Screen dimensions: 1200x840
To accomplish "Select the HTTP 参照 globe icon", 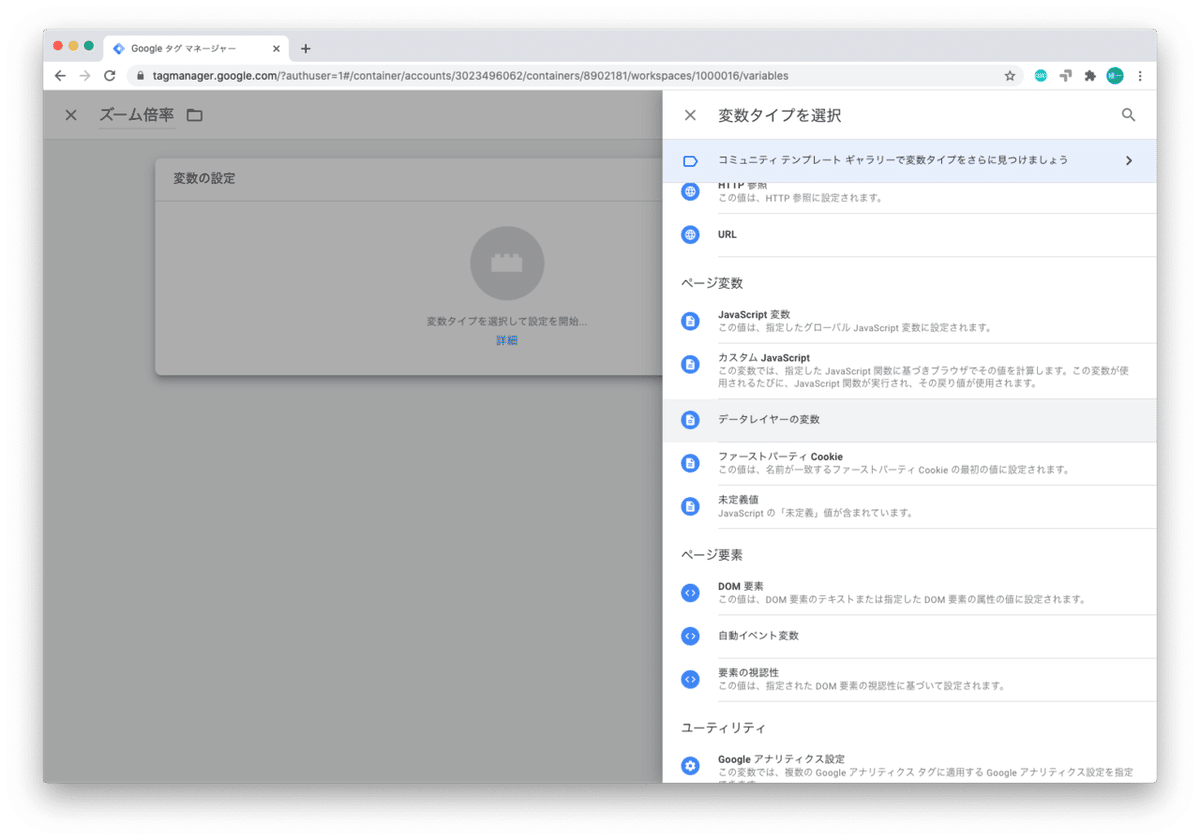I will click(690, 191).
